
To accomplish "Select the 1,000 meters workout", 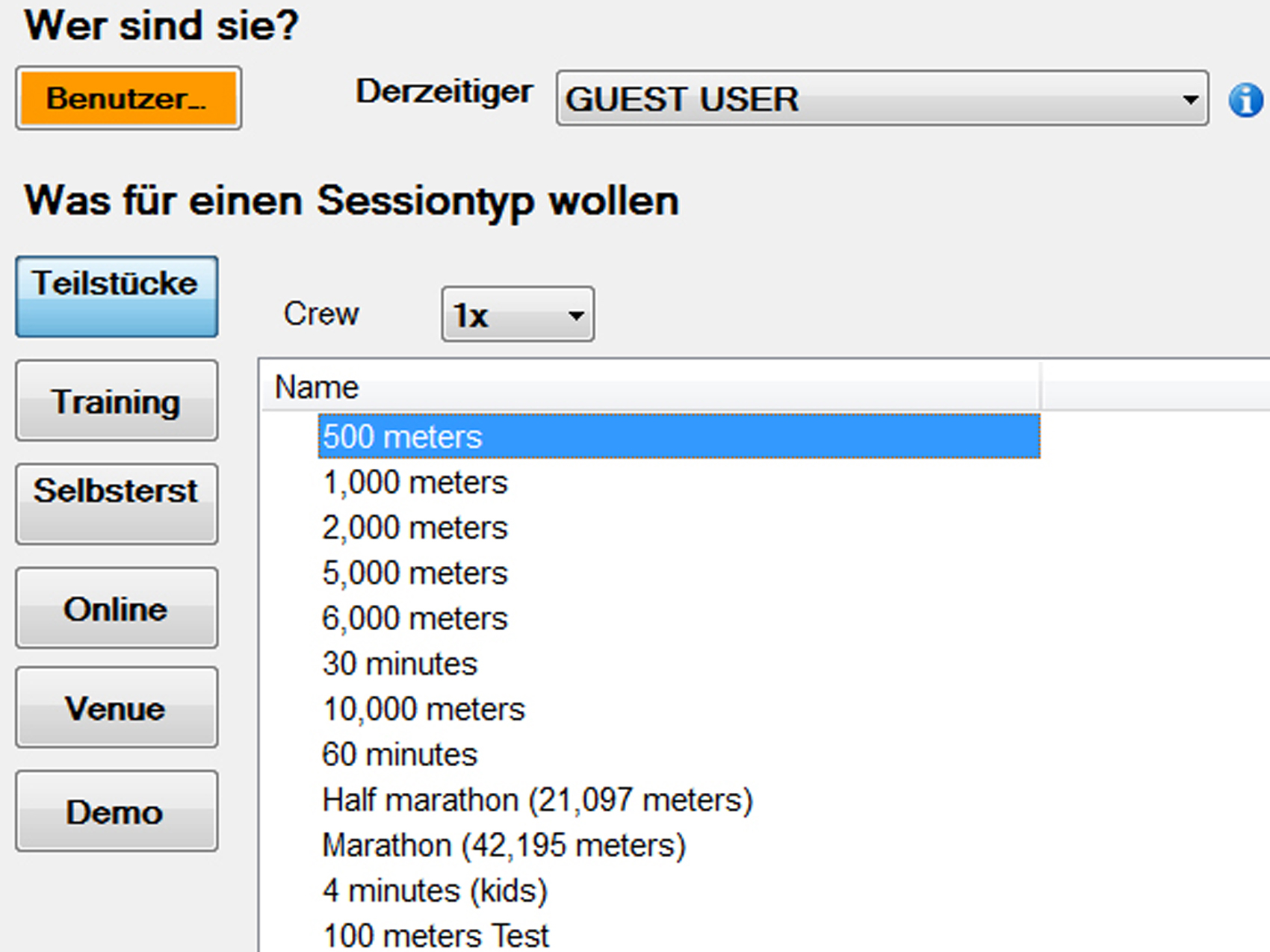I will (x=414, y=482).
